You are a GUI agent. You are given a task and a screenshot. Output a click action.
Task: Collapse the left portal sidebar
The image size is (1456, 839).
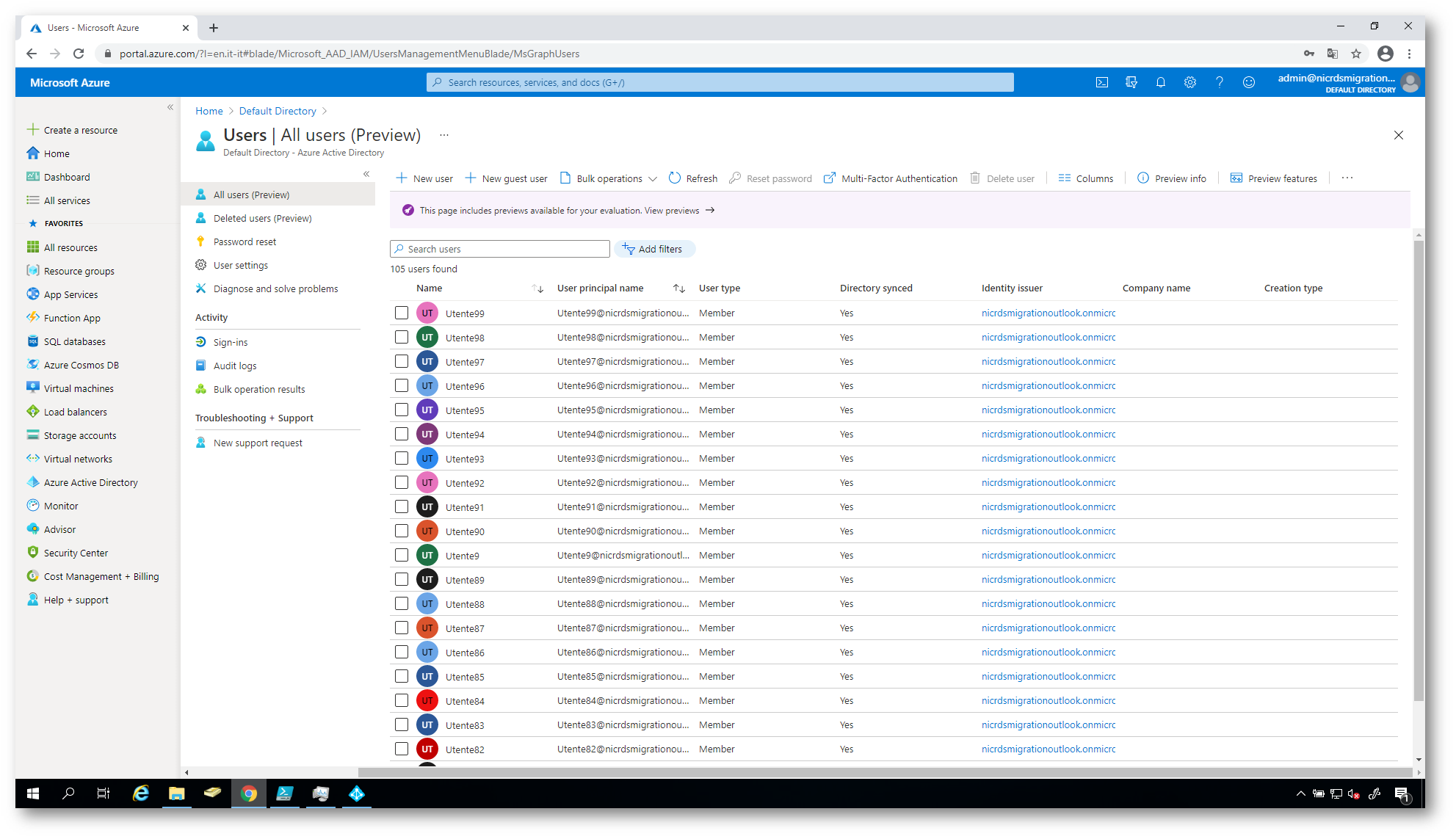170,107
